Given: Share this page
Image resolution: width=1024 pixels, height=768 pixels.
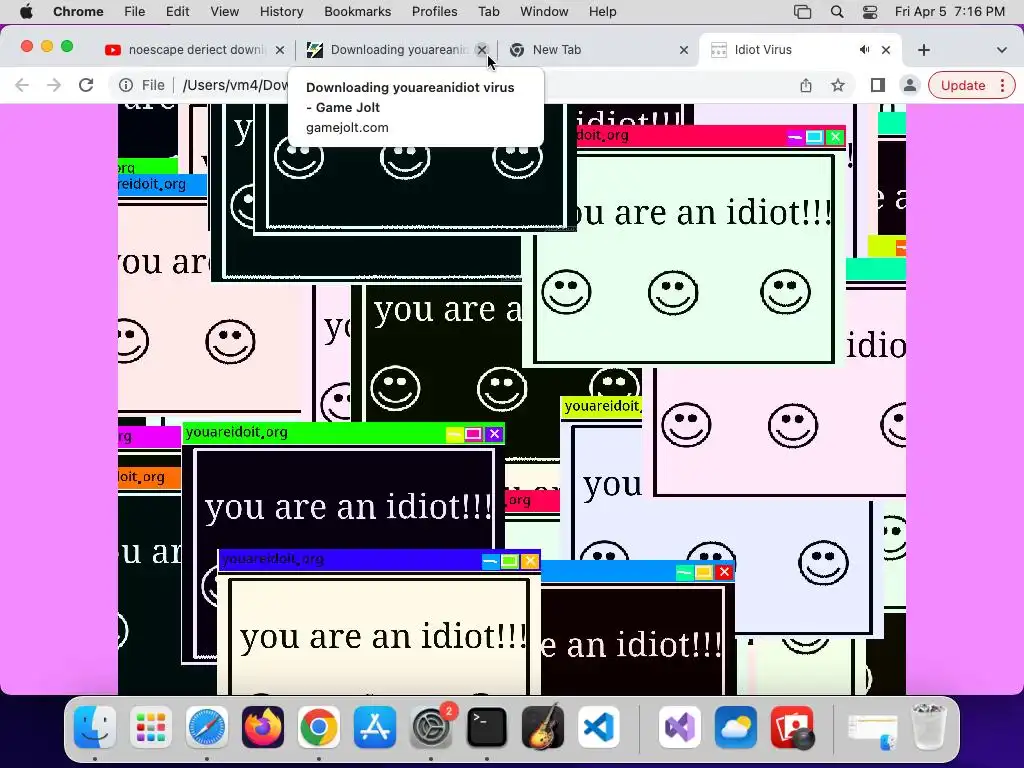Looking at the screenshot, I should pos(806,86).
